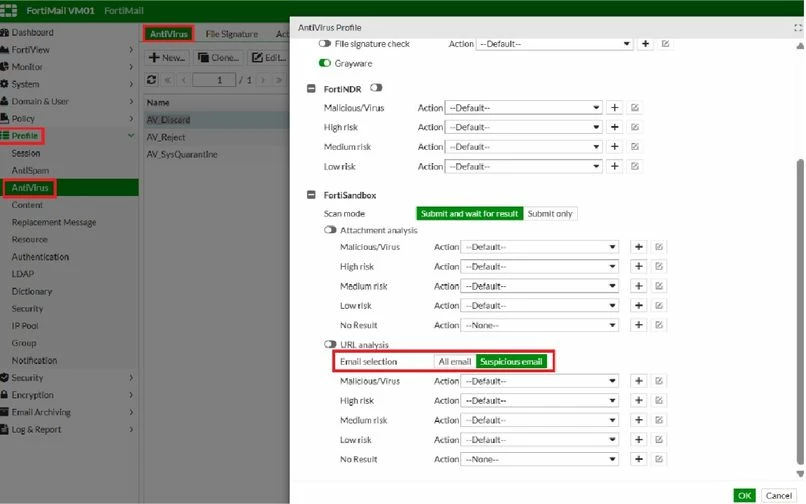The image size is (806, 504).
Task: Click the Clone profile button
Action: [x=219, y=58]
